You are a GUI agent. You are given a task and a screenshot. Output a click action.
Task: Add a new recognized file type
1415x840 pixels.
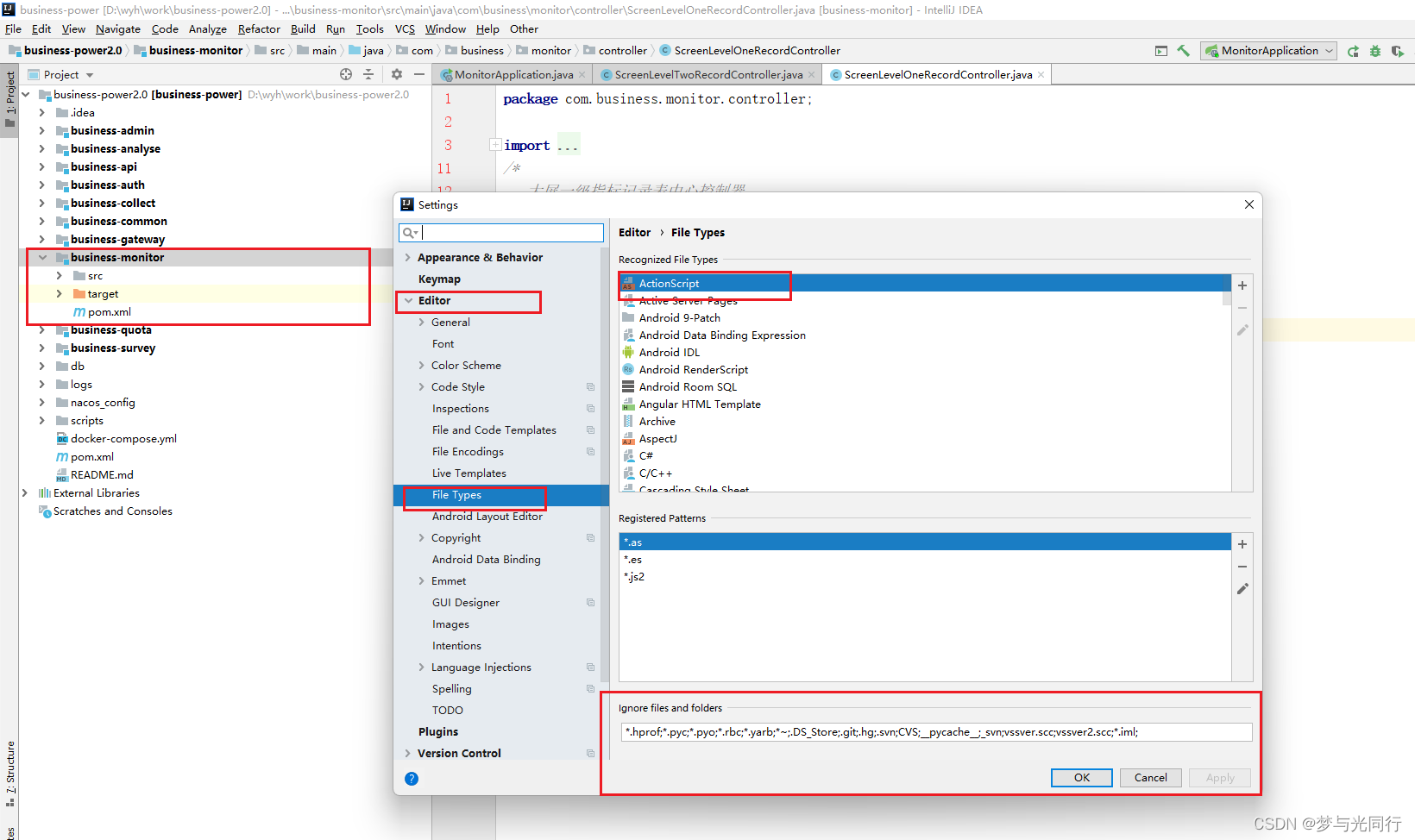tap(1242, 285)
